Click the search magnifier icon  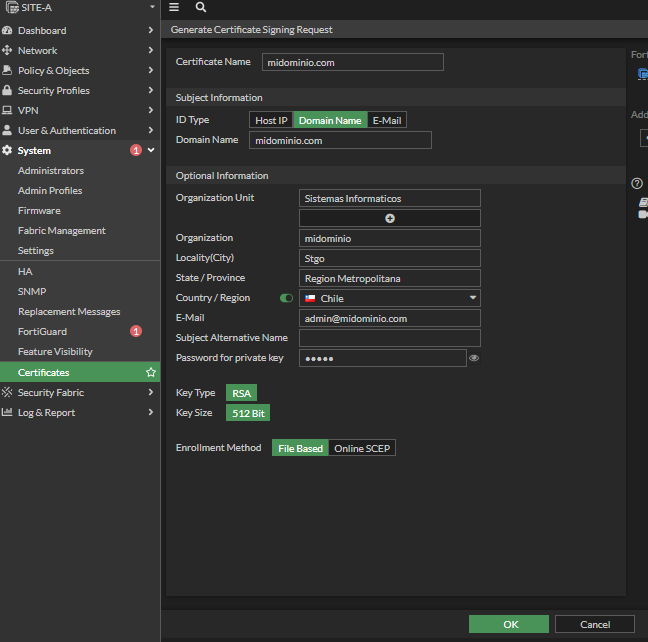coord(201,7)
